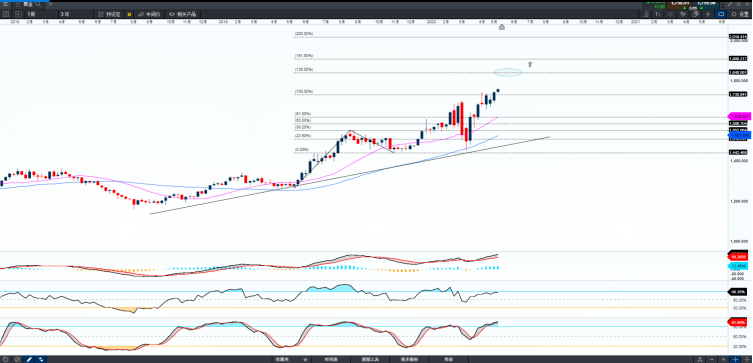Image resolution: width=753 pixels, height=363 pixels.
Task: Click the reset chart icon at bottom left
Action: tap(5, 359)
